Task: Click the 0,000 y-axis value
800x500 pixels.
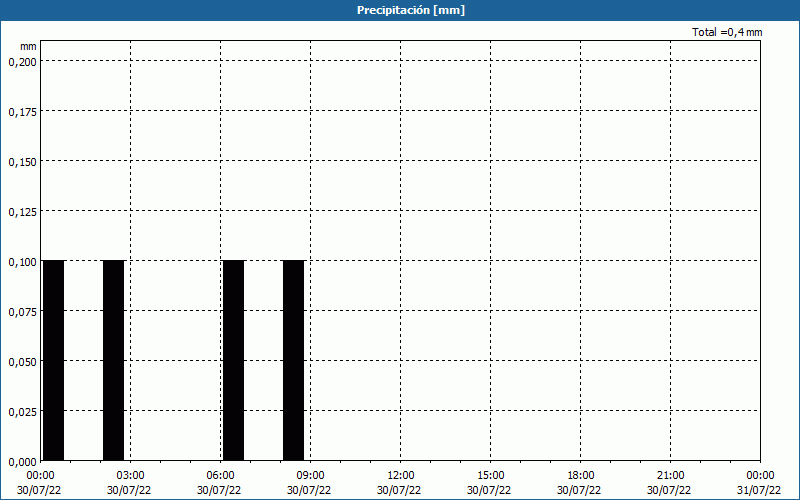Action: (x=23, y=462)
